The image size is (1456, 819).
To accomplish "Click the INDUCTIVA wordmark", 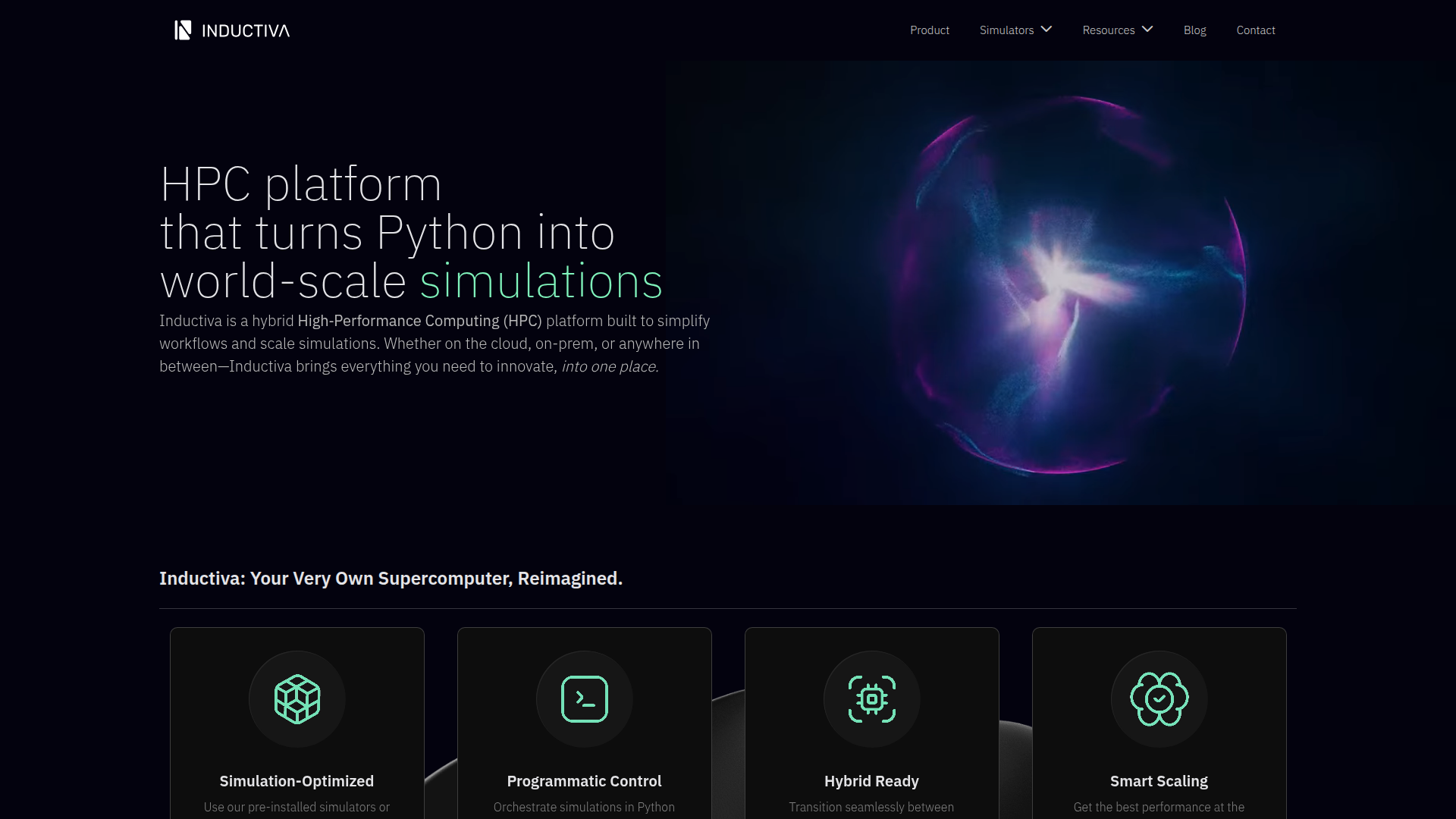I will click(x=246, y=31).
